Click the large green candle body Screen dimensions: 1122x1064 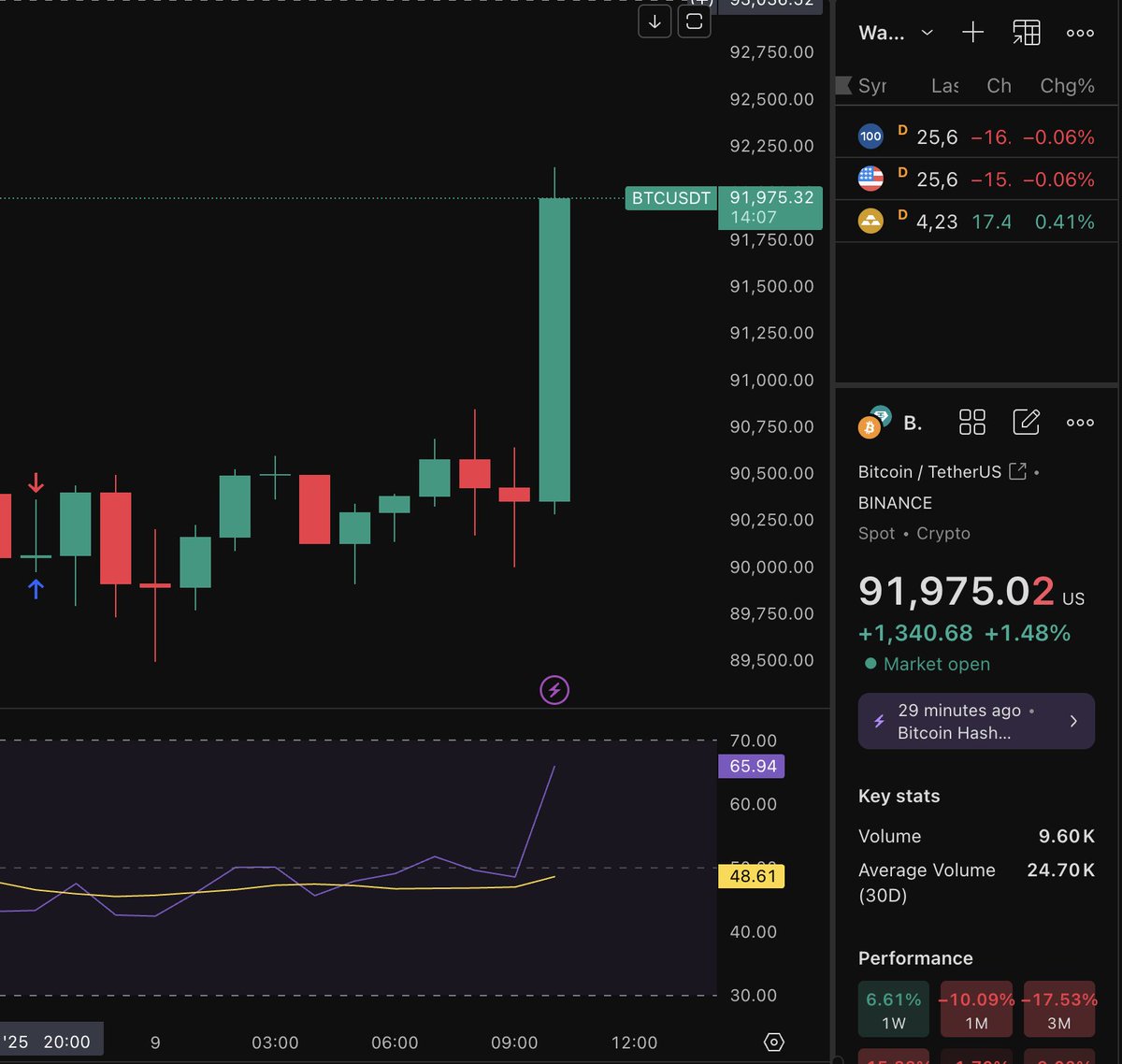(x=554, y=350)
